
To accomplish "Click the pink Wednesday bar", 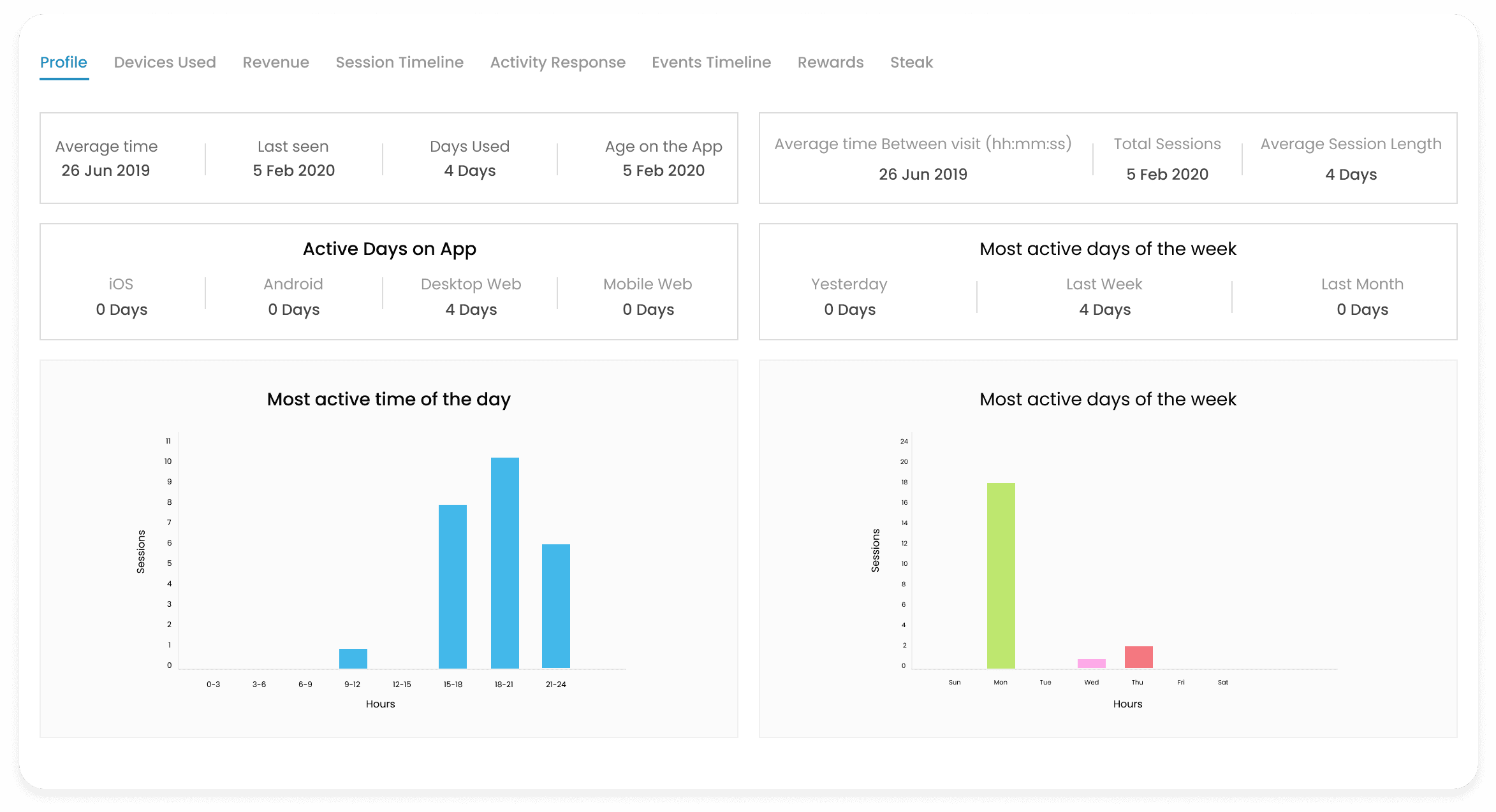I will (1091, 663).
